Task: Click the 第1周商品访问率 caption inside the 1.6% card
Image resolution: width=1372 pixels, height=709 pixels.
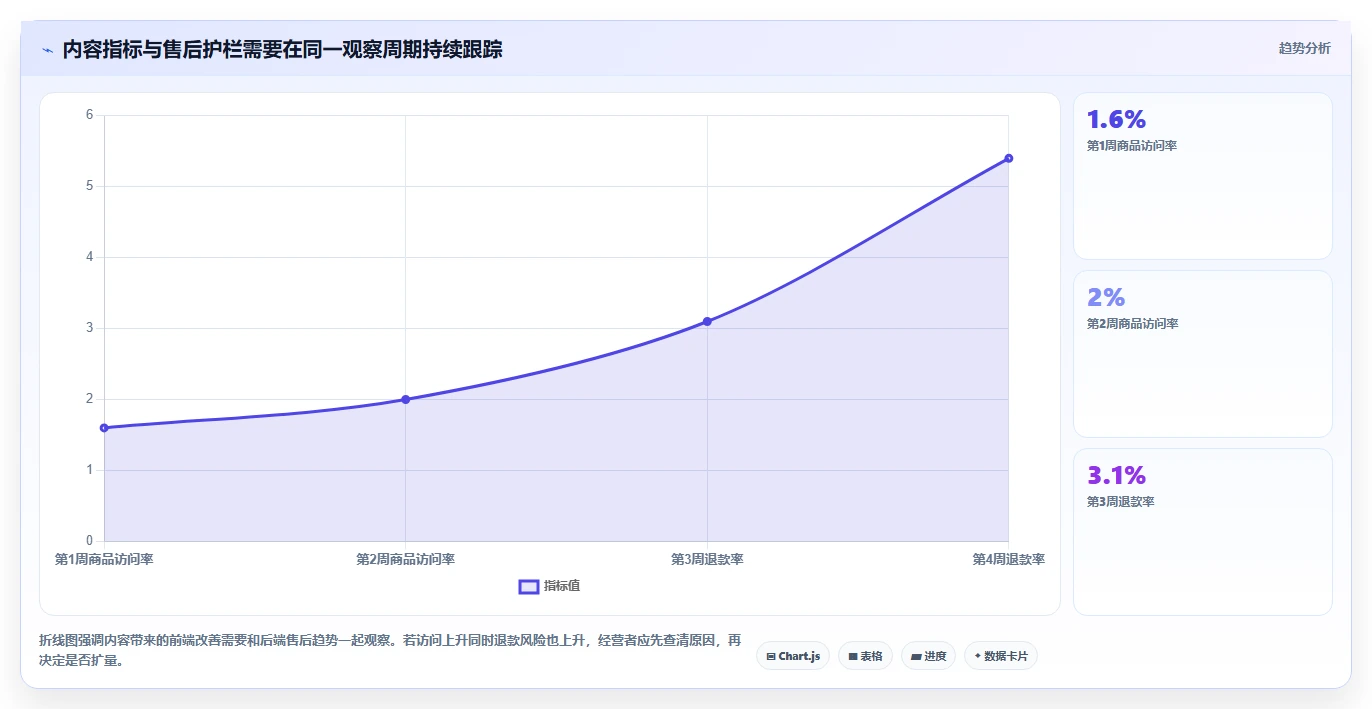Action: point(1132,146)
